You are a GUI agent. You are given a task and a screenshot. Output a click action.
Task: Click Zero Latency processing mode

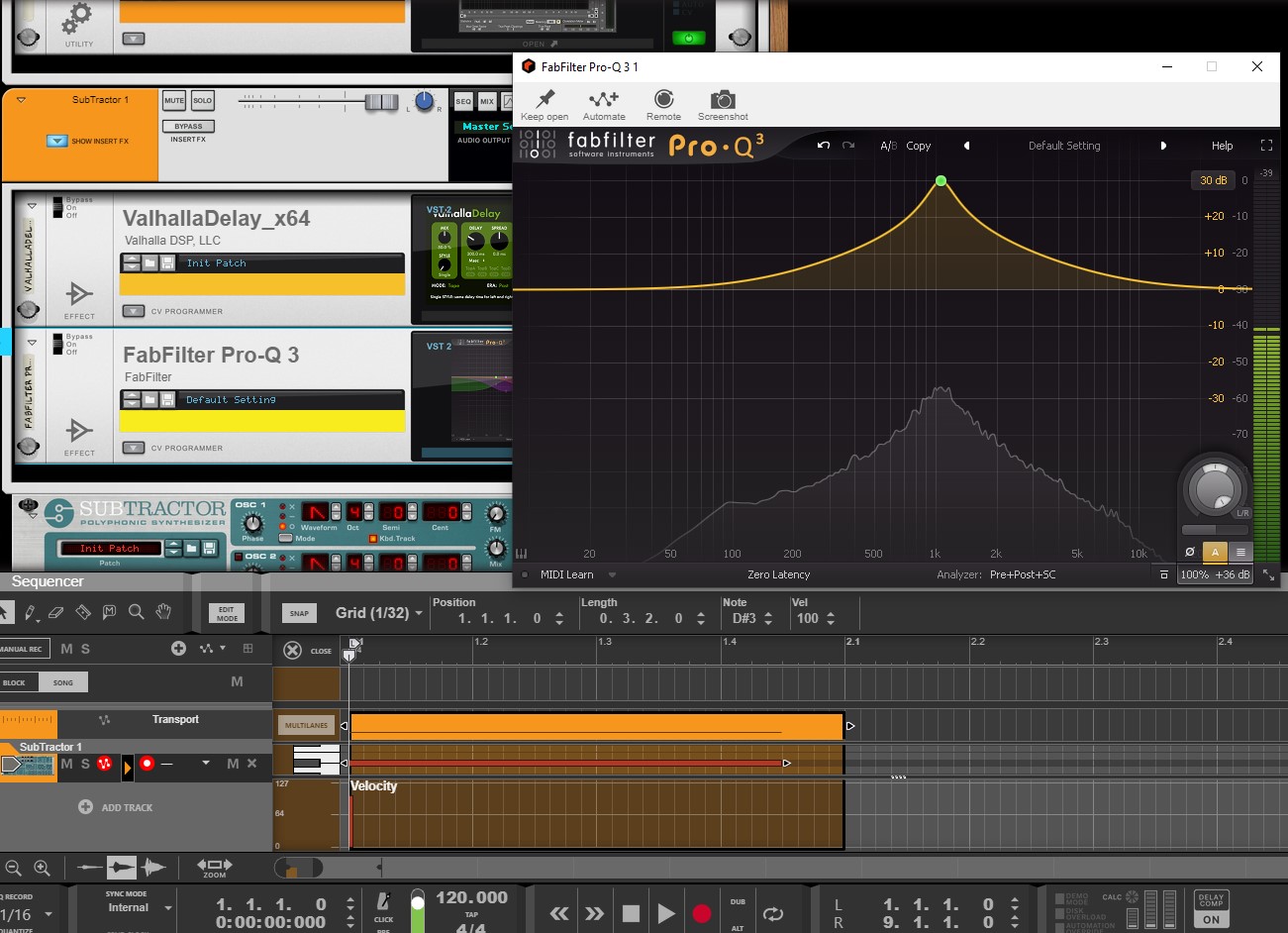778,574
